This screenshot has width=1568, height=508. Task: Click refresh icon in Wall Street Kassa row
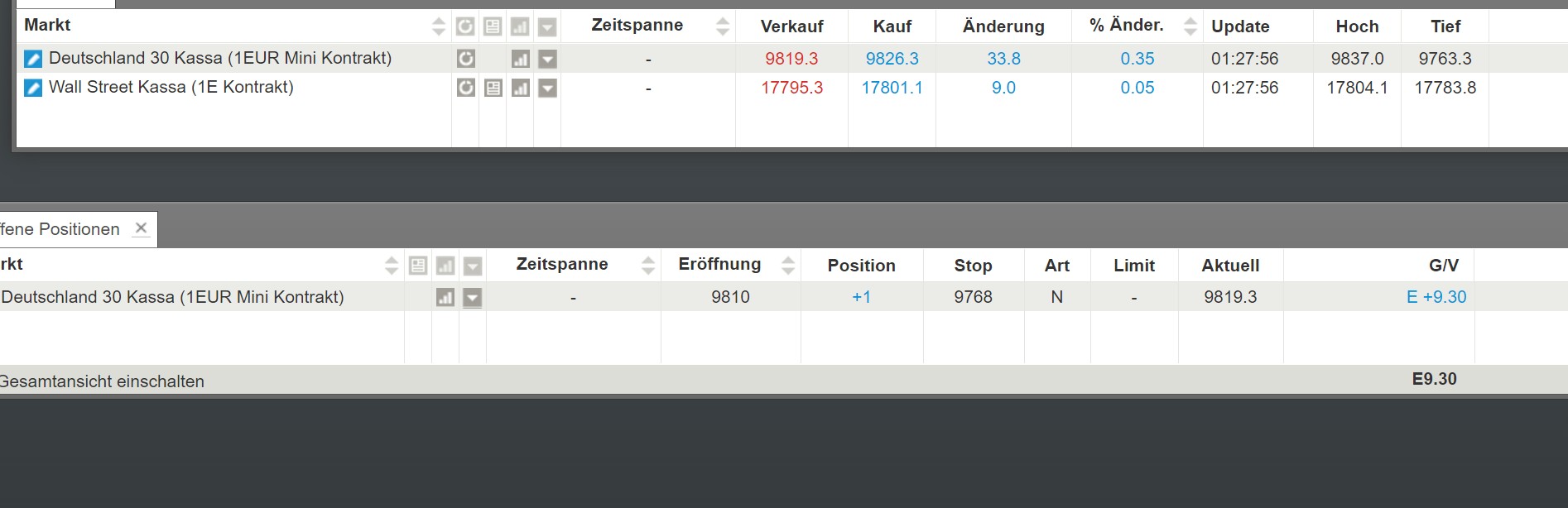coord(466,88)
